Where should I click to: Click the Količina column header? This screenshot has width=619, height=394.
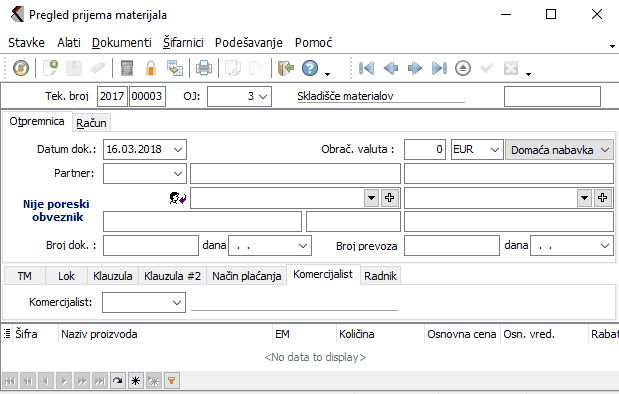[380, 334]
